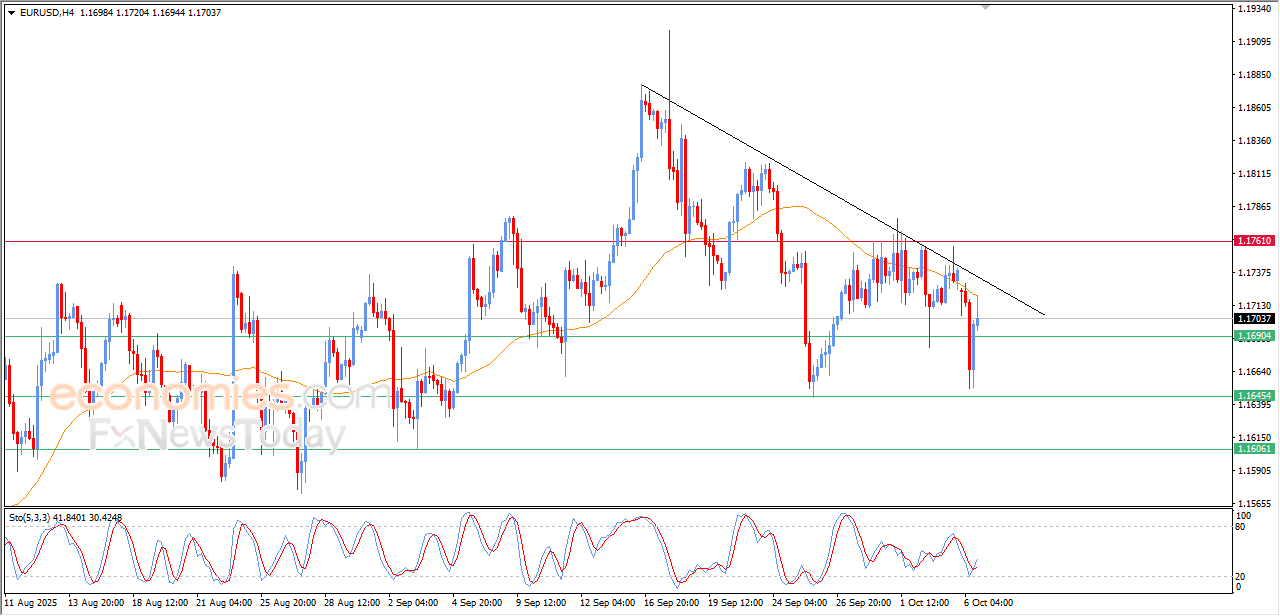The height and width of the screenshot is (616, 1280).
Task: Click the grey chart shift triangle marker
Action: 987,7
